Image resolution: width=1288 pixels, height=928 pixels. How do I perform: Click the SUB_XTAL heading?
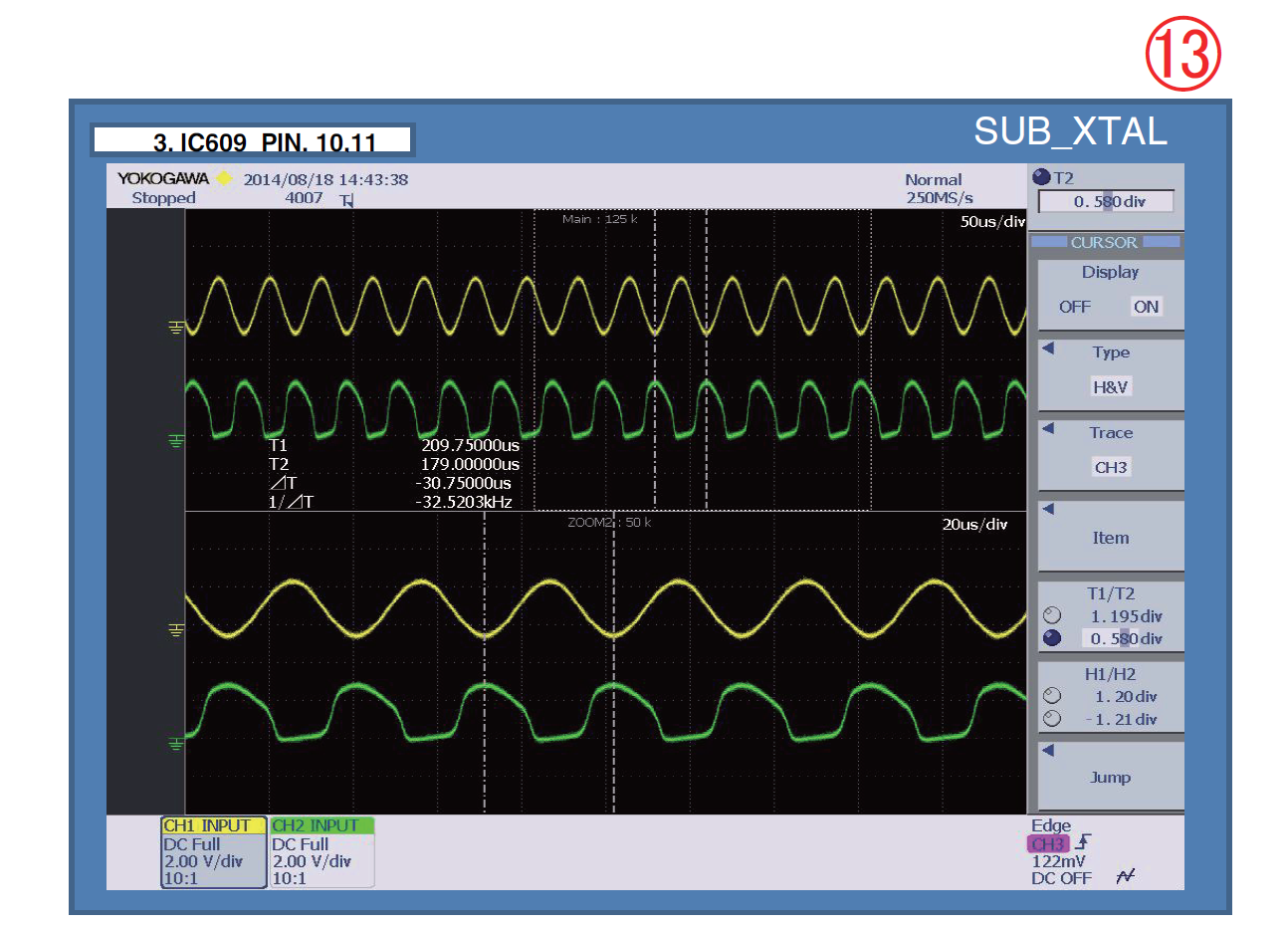click(x=1070, y=131)
